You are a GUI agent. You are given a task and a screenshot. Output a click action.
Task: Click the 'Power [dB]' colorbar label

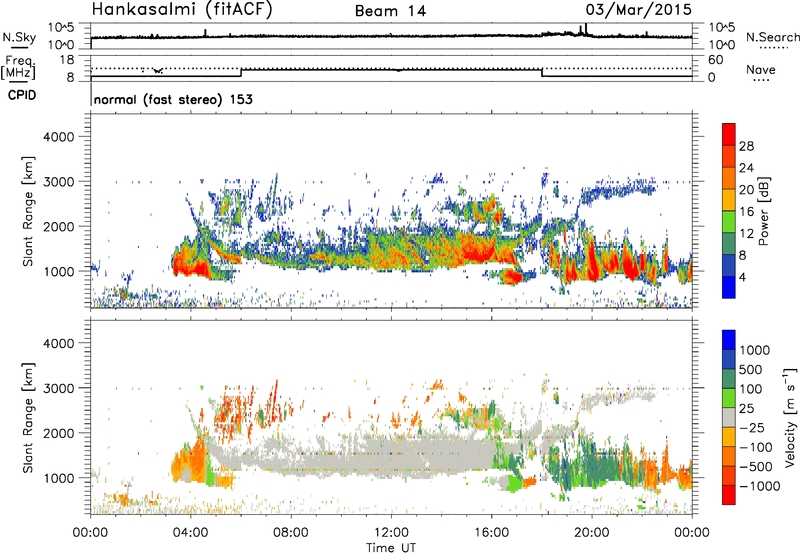coord(763,211)
